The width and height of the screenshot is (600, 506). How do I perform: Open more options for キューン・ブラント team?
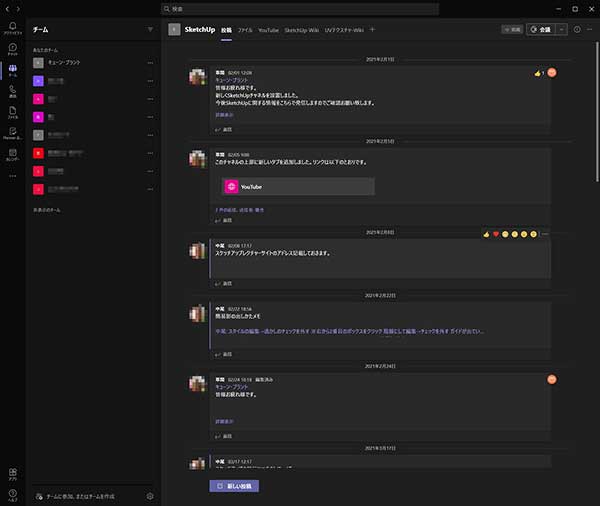tap(150, 63)
